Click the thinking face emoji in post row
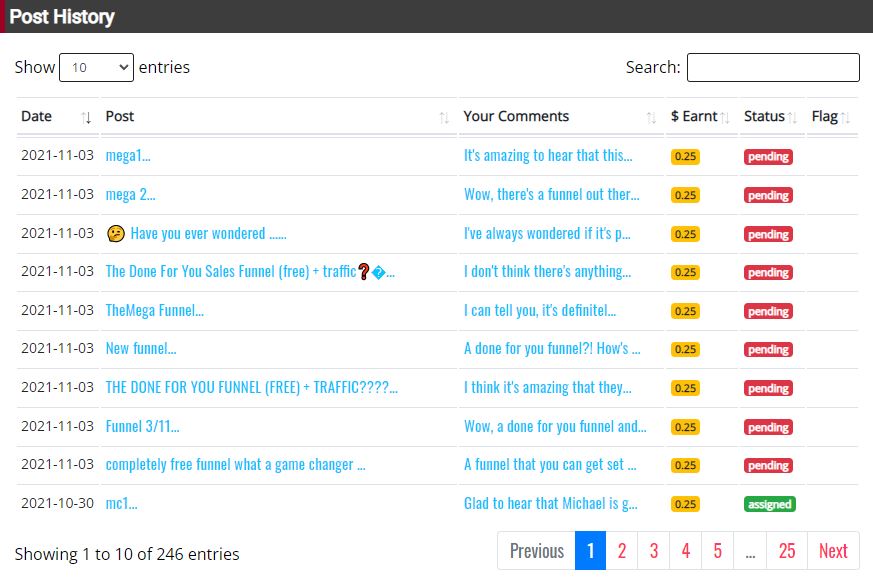873x582 pixels. 116,233
